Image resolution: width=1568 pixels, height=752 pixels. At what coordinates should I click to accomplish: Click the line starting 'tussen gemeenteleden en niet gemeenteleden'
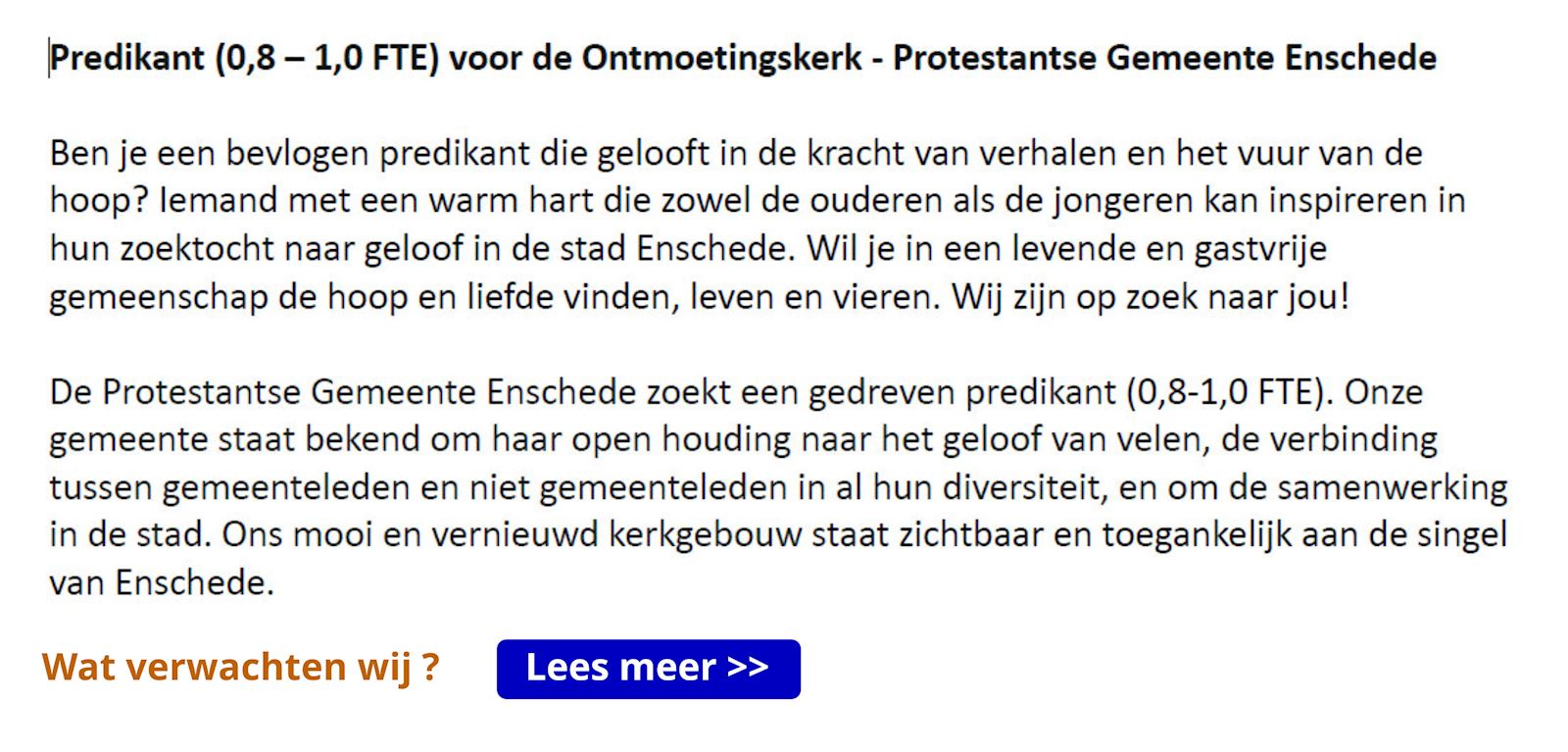point(779,488)
